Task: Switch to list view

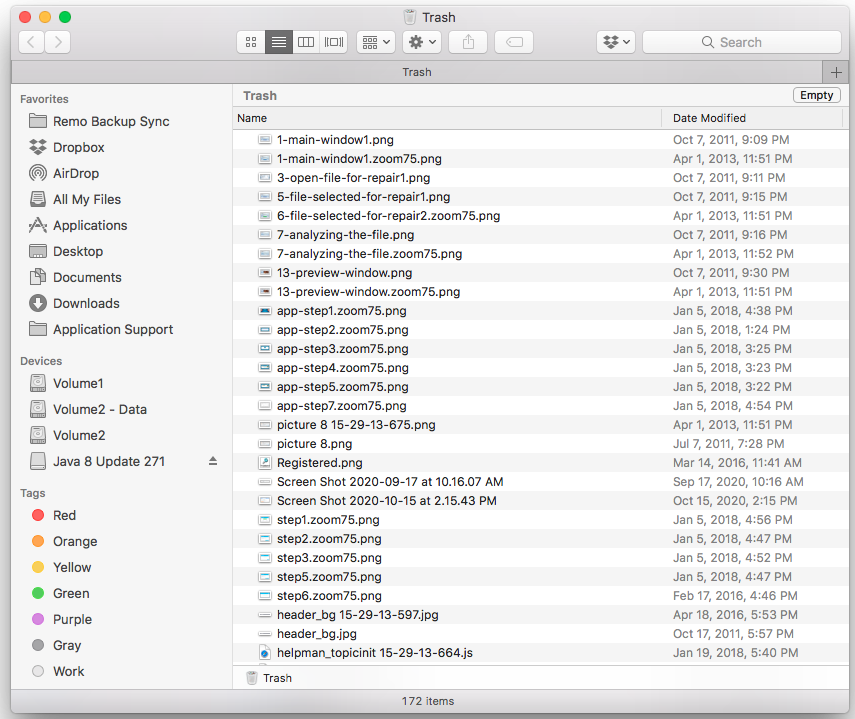Action: tap(279, 42)
